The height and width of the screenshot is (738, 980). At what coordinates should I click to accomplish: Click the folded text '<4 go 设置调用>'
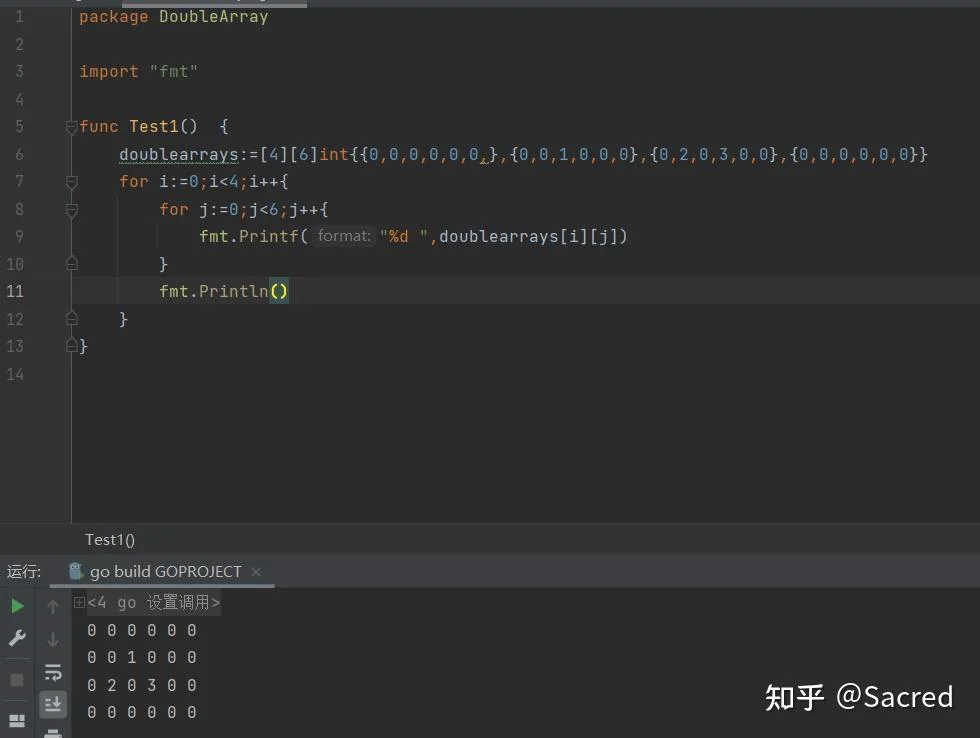[154, 602]
